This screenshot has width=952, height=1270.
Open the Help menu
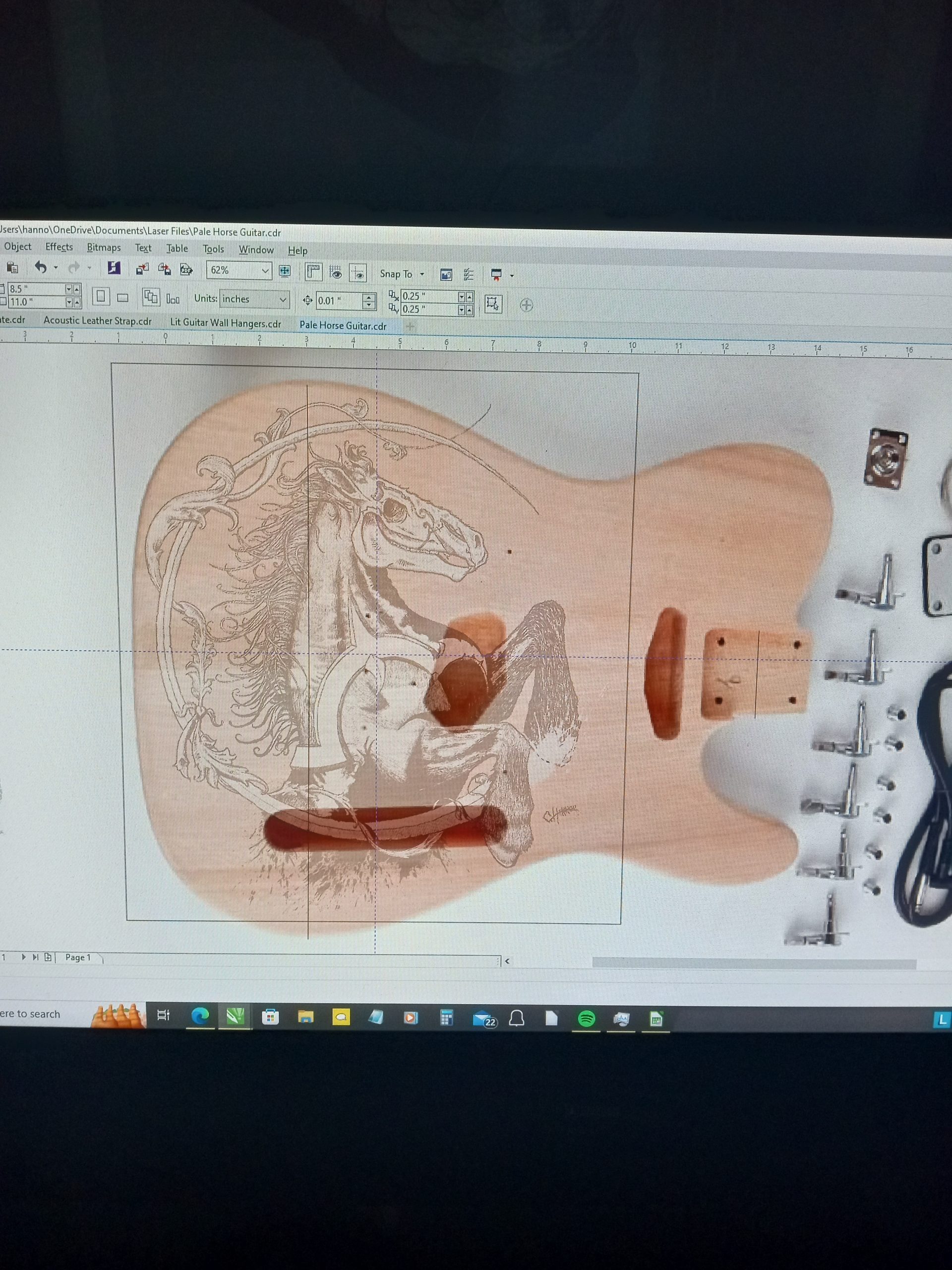(297, 251)
